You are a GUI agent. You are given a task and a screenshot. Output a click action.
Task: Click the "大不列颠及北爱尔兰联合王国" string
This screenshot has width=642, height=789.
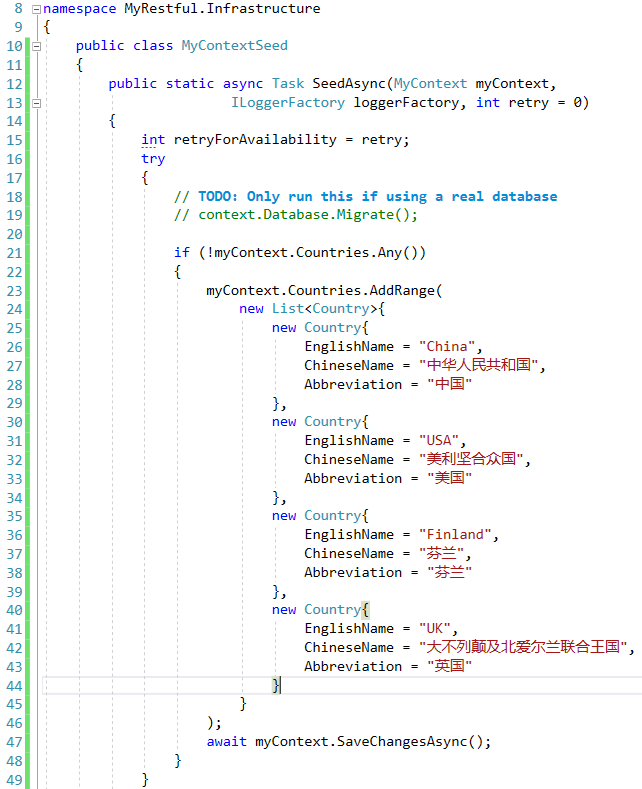pos(523,647)
